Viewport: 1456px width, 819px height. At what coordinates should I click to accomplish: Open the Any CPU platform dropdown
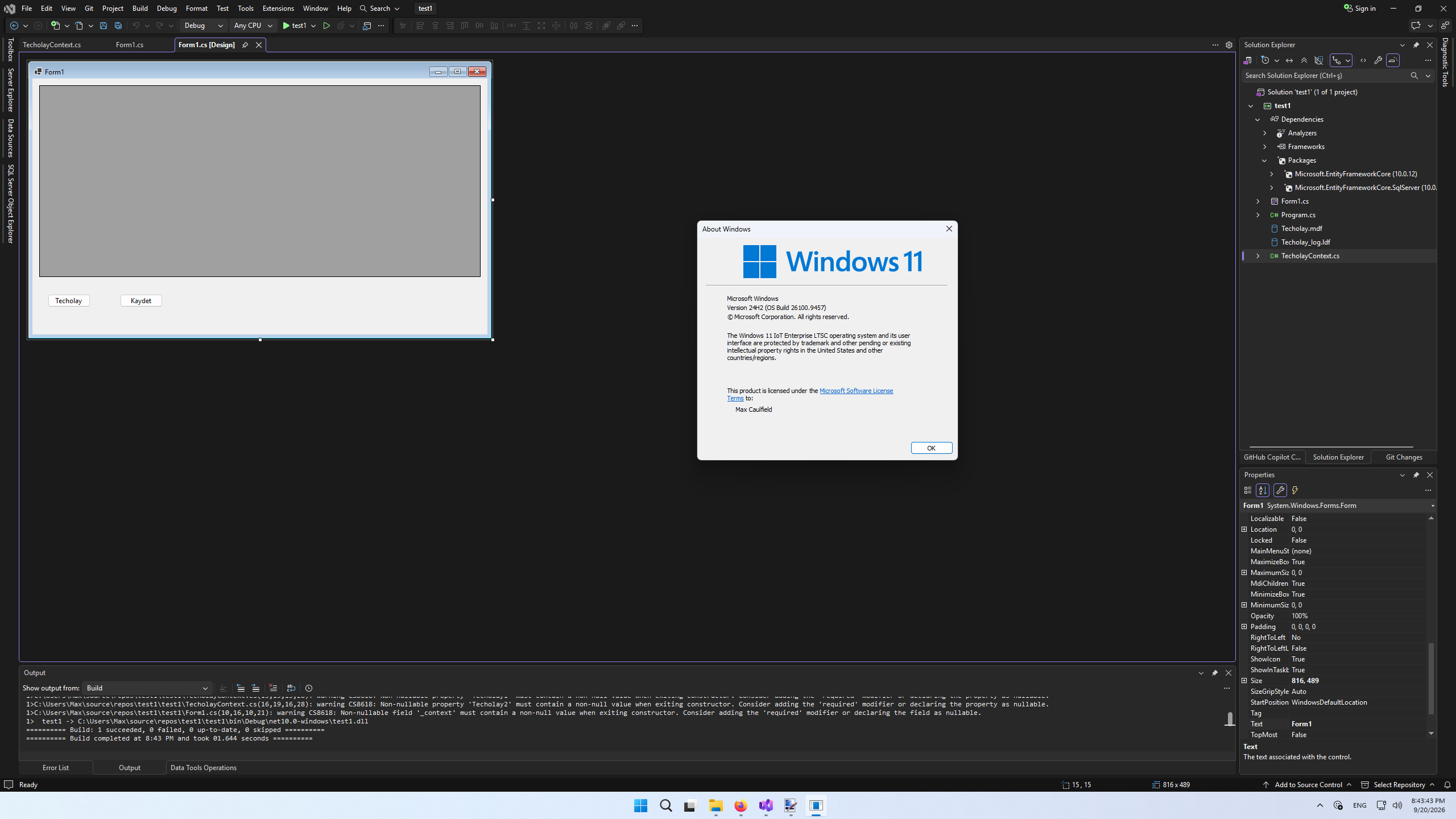click(253, 26)
